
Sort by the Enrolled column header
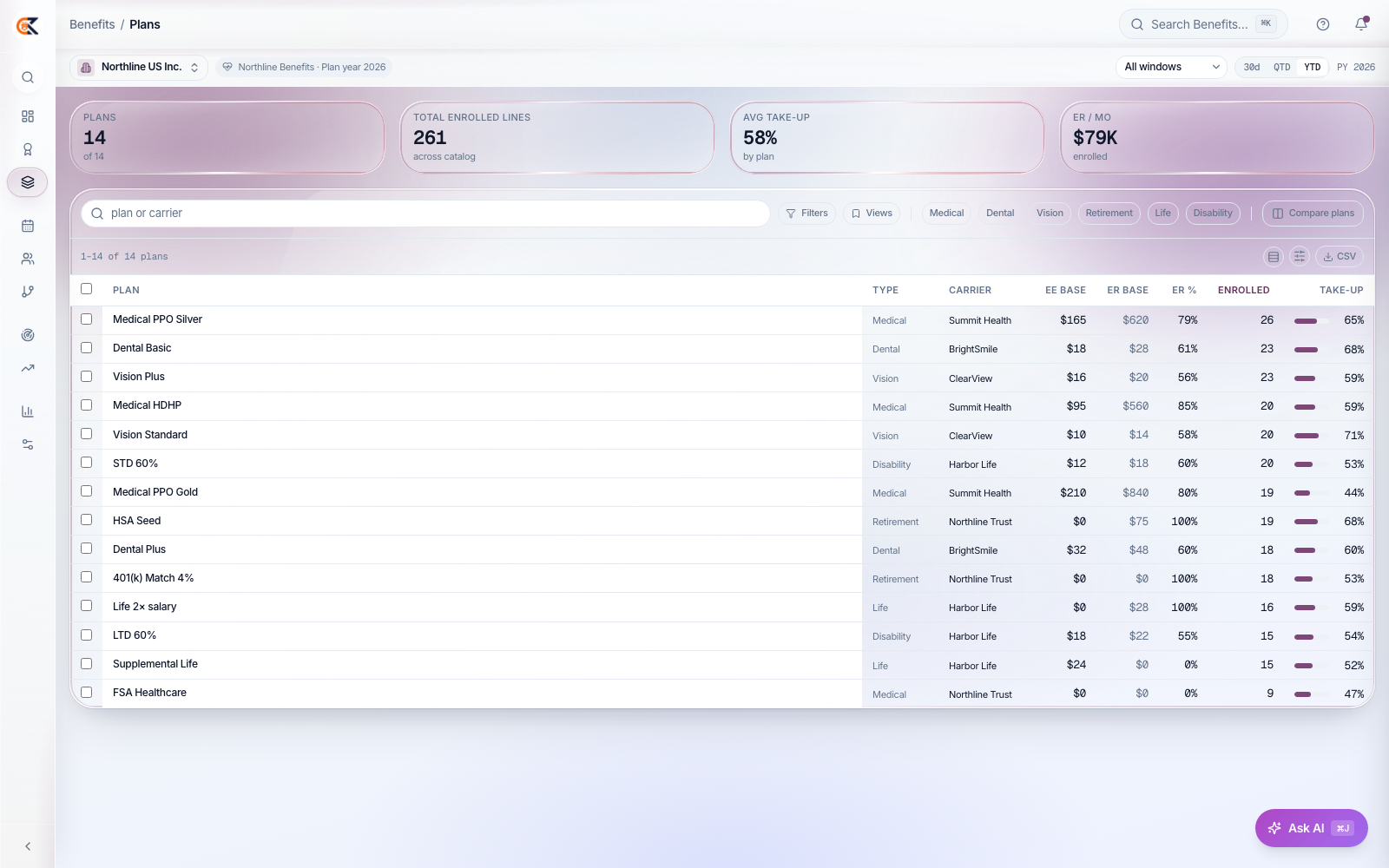[x=1243, y=290]
